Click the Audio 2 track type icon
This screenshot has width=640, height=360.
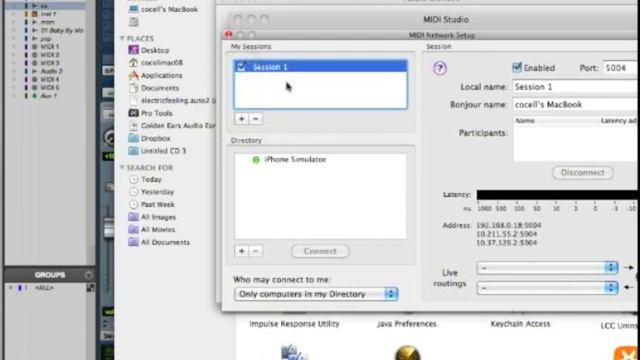[x=35, y=71]
